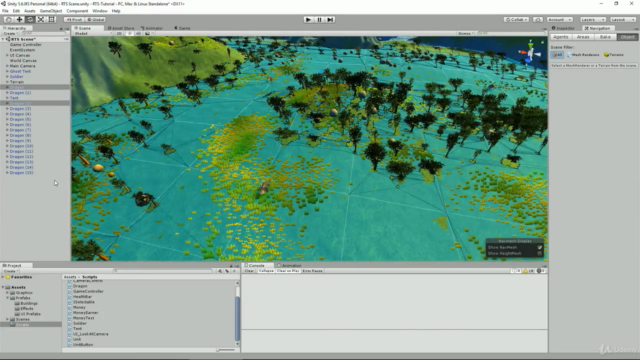Viewport: 640px width, 360px height.
Task: Toggle console info message count icon
Action: 516,271
